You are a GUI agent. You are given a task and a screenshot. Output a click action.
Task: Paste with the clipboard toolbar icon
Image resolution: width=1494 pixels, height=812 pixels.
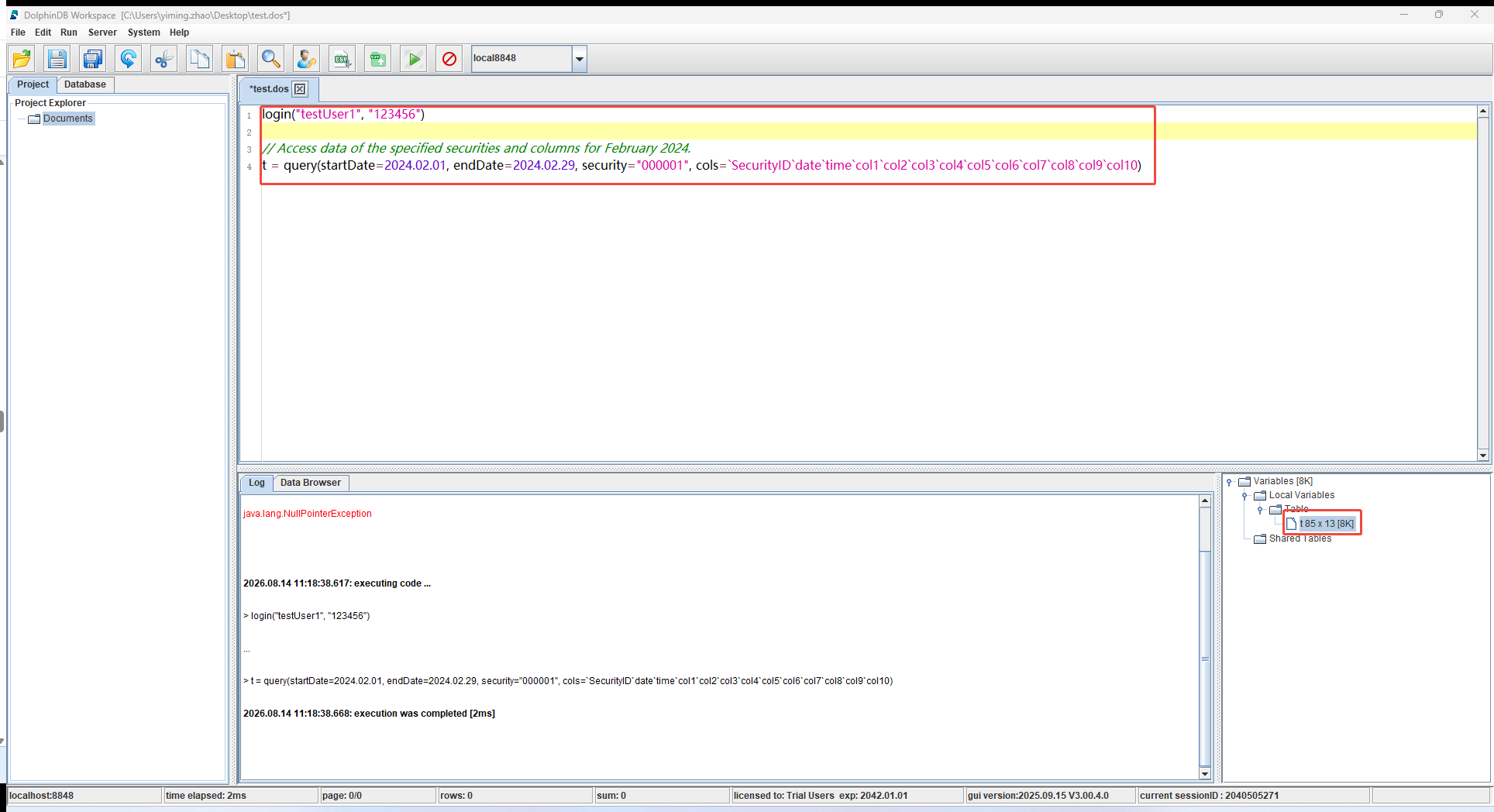(236, 59)
